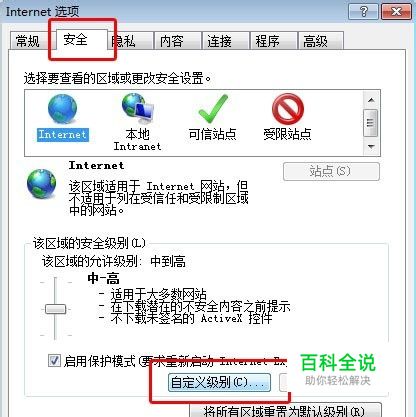Click the zone list scroll up arrow
The image size is (416, 417).
(x=371, y=100)
